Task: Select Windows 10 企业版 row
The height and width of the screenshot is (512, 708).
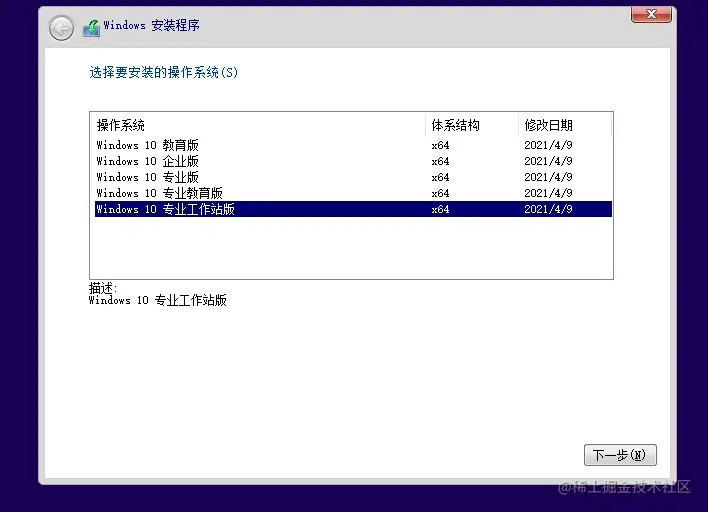Action: 353,161
